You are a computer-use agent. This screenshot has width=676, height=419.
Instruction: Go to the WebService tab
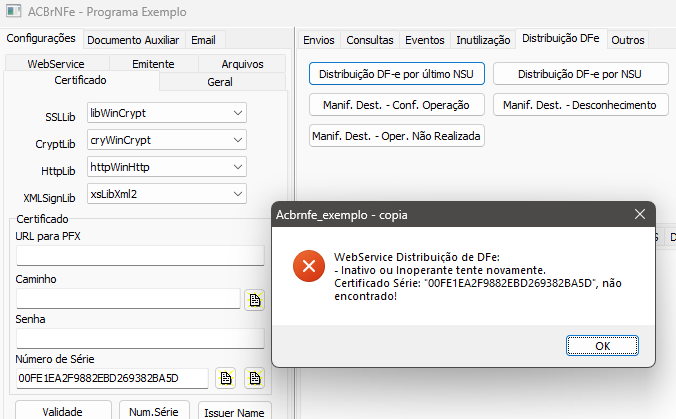pos(56,64)
